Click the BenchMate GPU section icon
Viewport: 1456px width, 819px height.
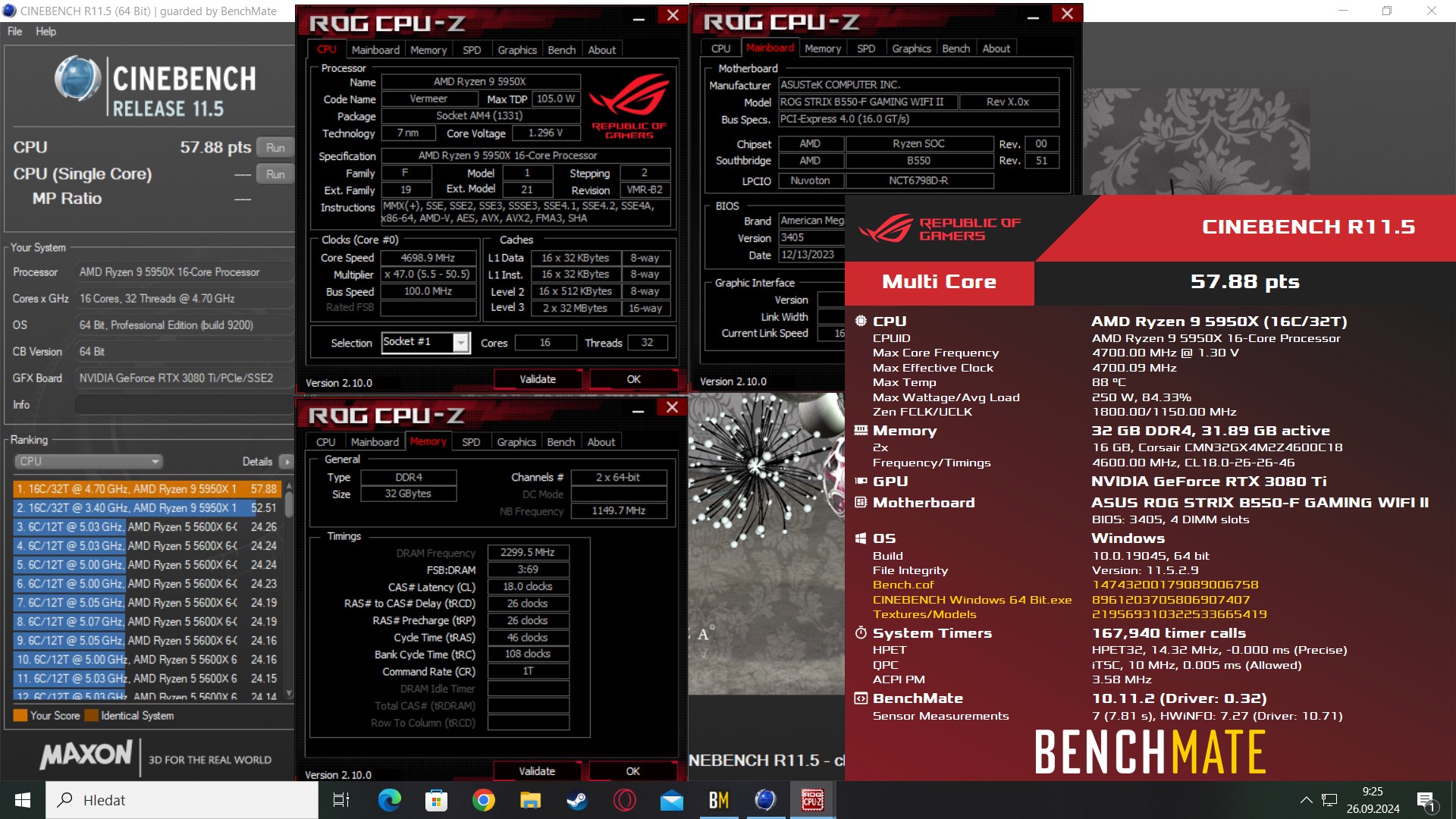point(861,481)
